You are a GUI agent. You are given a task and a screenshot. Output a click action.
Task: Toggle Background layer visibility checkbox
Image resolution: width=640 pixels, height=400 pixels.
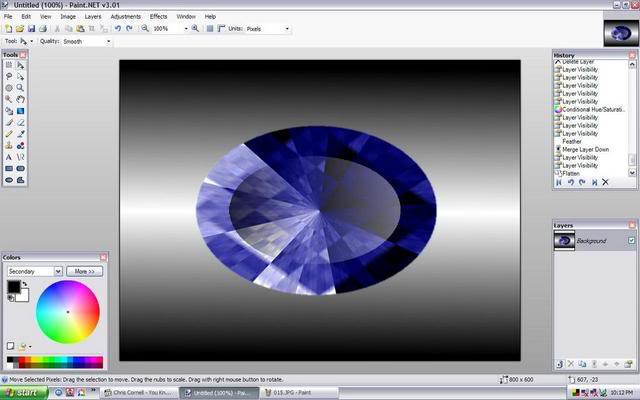pyautogui.click(x=631, y=240)
